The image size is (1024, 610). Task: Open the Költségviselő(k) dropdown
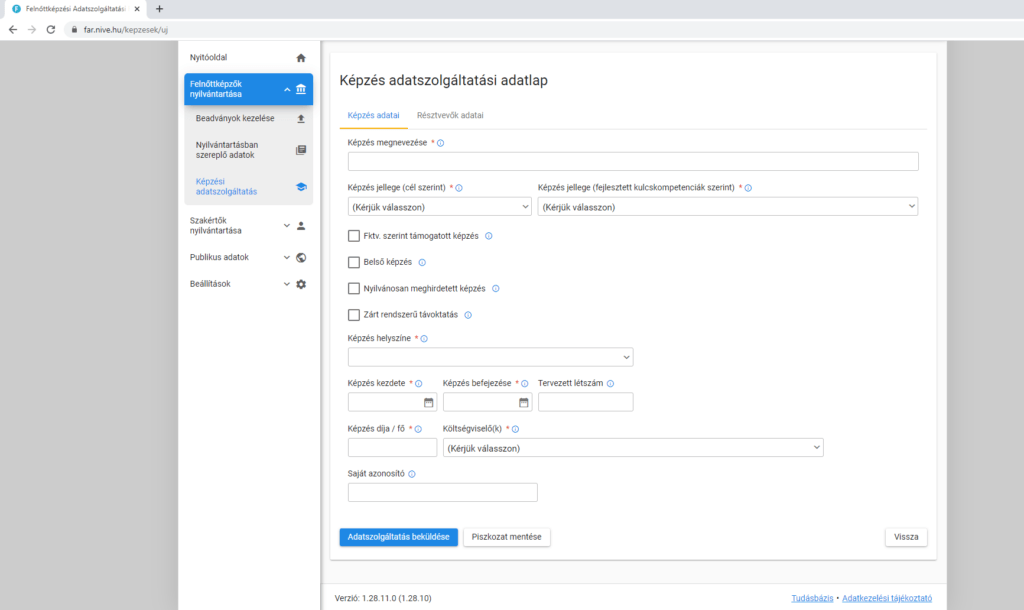[x=633, y=448]
